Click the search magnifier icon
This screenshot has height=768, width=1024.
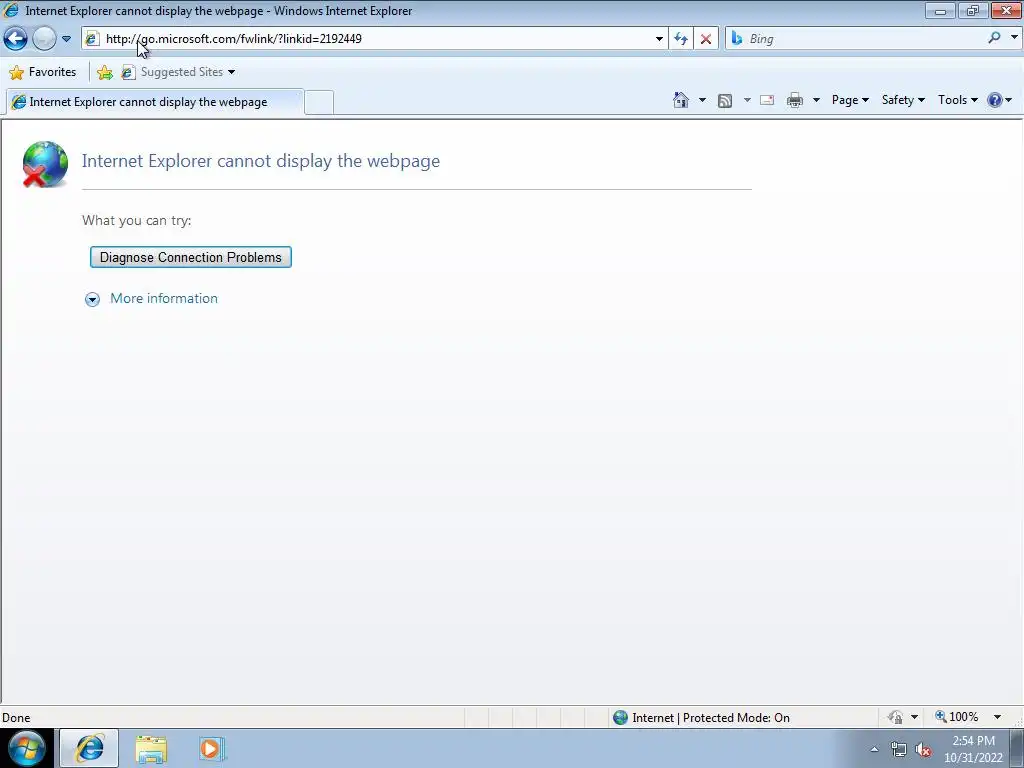click(994, 38)
